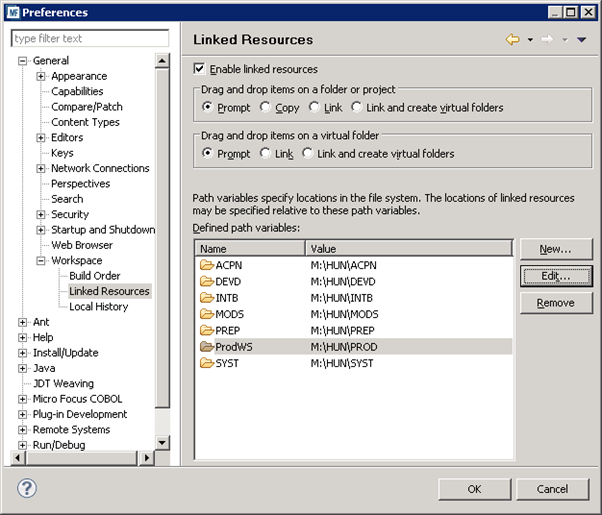
Task: Open the view menu triangle icon
Action: (x=581, y=40)
